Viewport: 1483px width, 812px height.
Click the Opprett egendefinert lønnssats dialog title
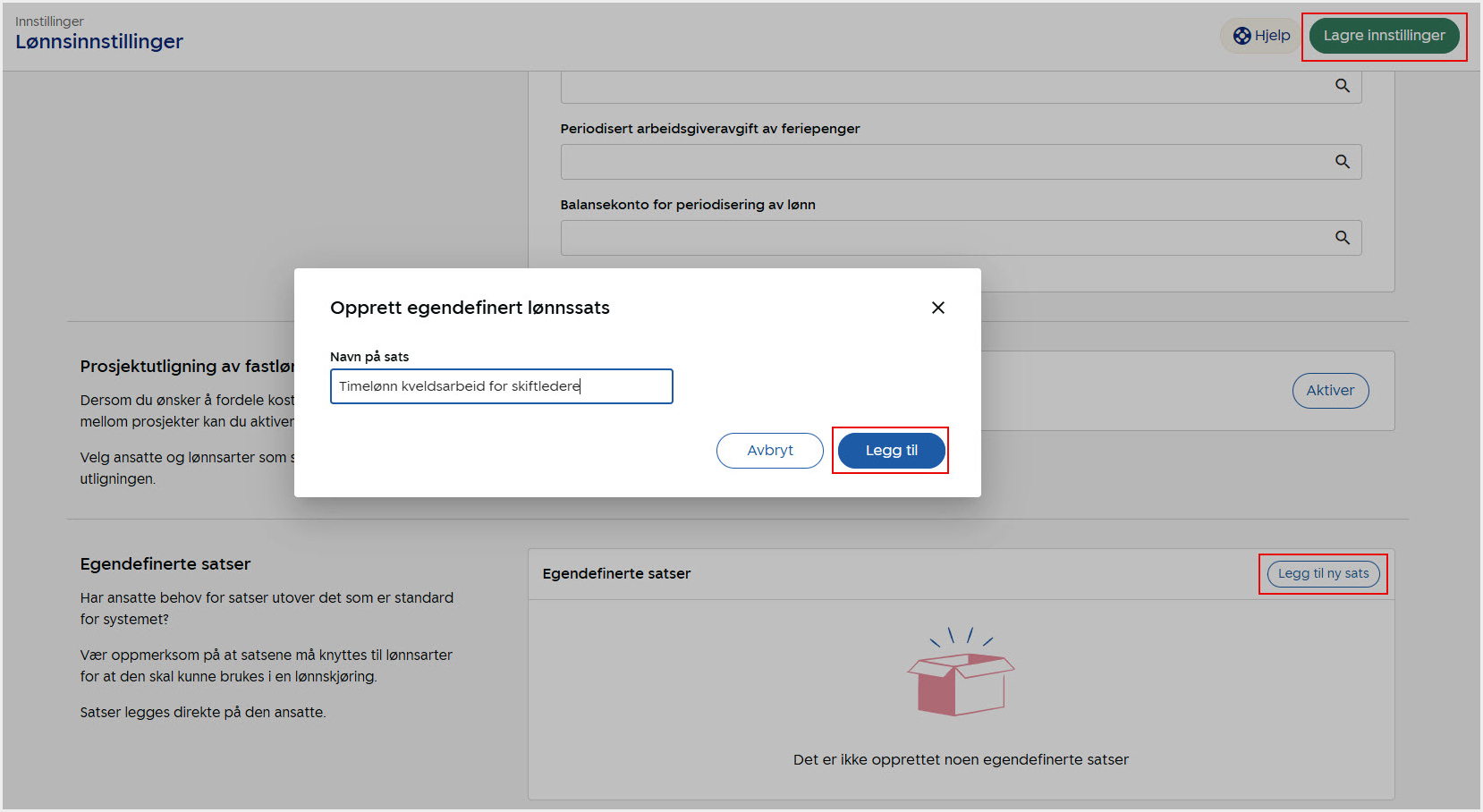[x=470, y=308]
